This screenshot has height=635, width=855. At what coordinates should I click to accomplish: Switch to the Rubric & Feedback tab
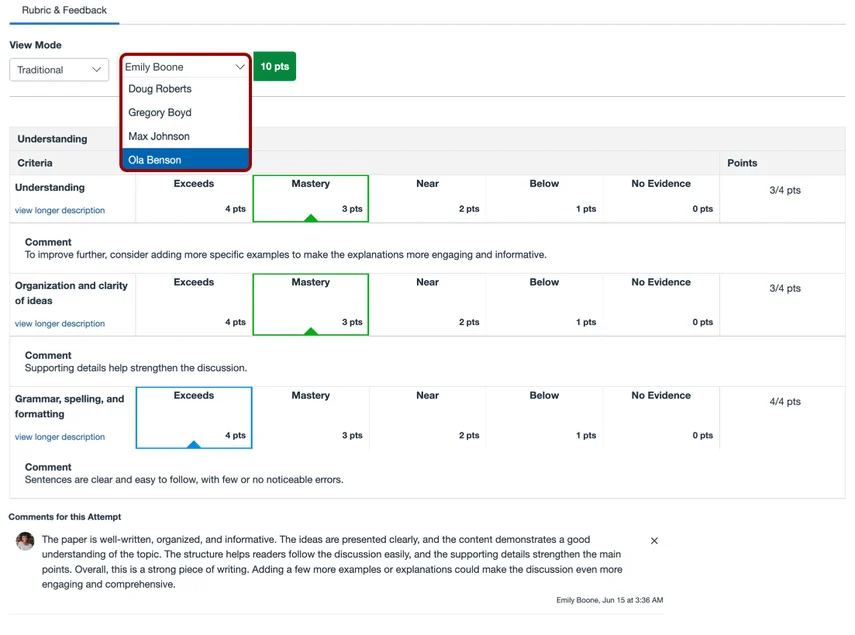[x=64, y=10]
